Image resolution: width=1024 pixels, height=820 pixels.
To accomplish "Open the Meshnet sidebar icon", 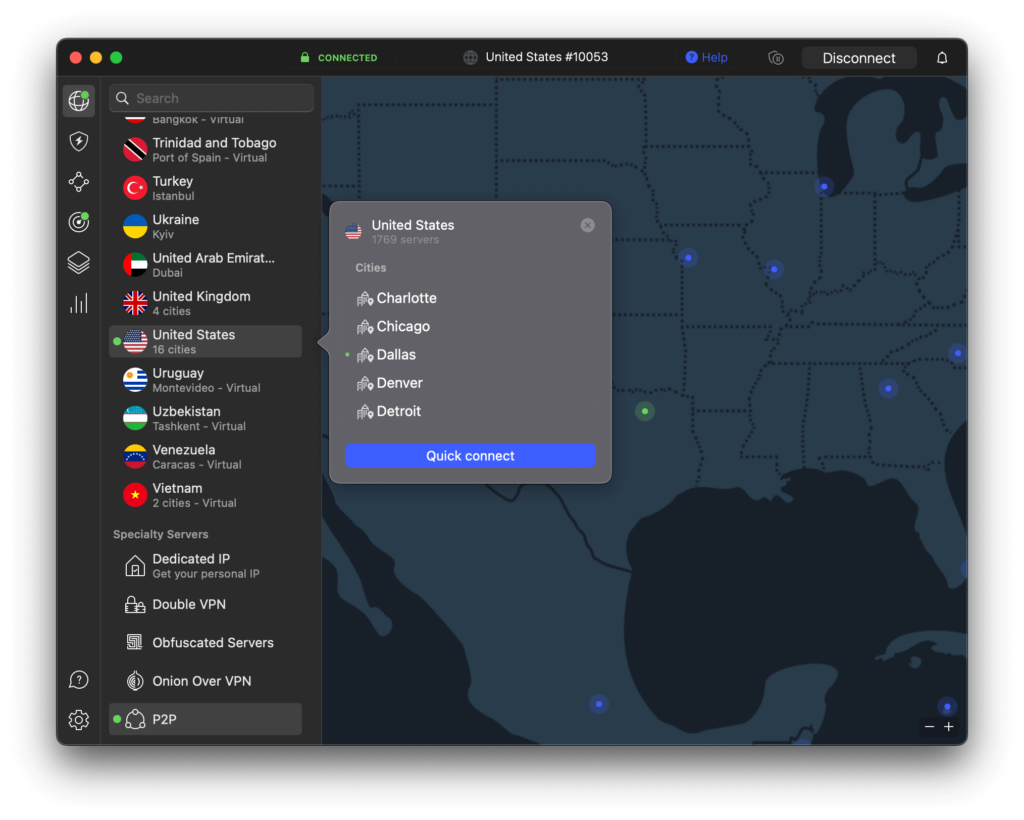I will click(x=78, y=181).
